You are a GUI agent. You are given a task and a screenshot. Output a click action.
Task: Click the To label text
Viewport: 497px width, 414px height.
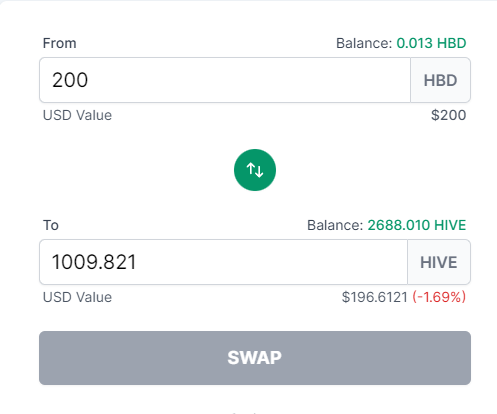[51, 225]
